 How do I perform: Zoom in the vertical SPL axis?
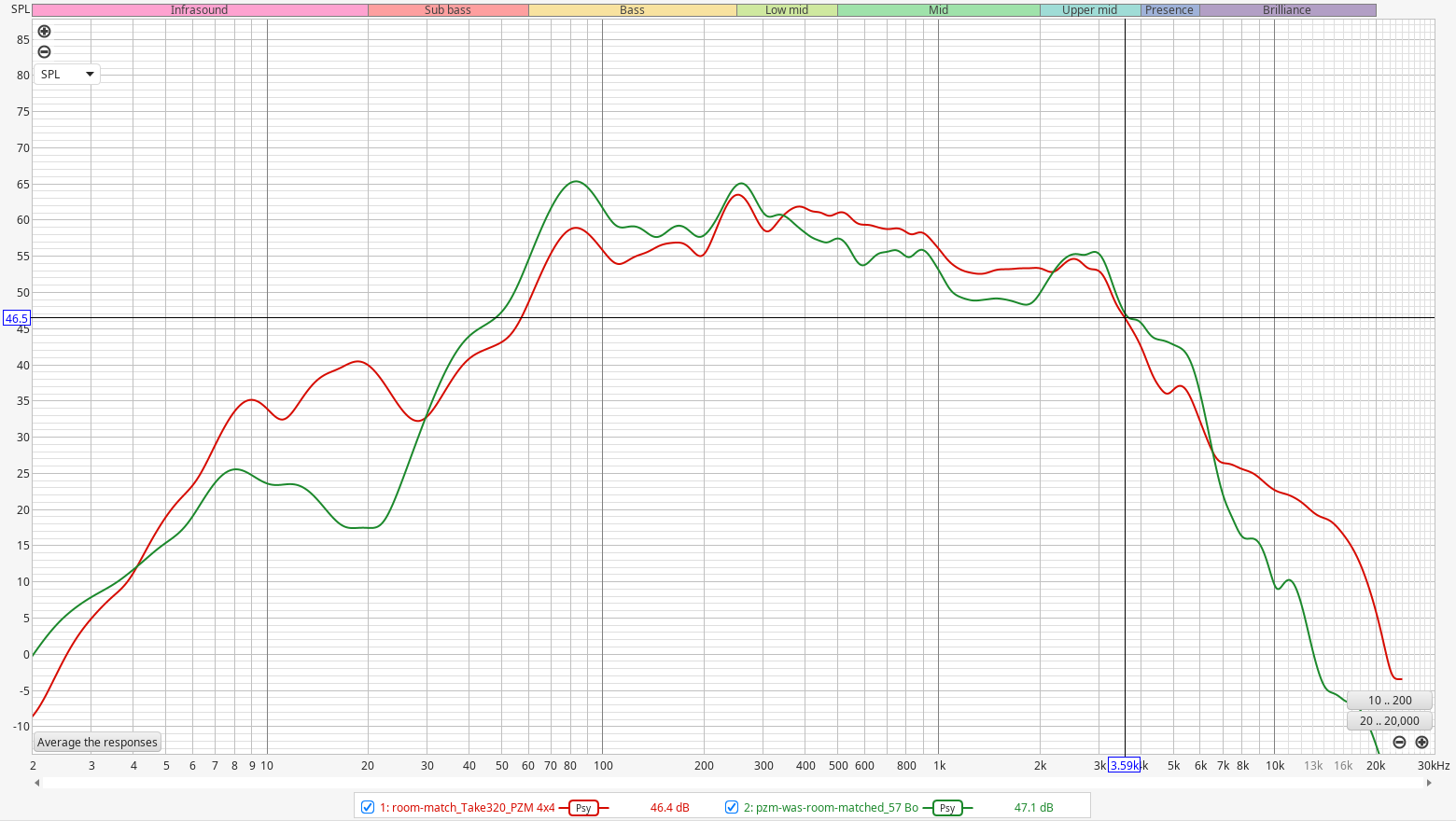(44, 32)
